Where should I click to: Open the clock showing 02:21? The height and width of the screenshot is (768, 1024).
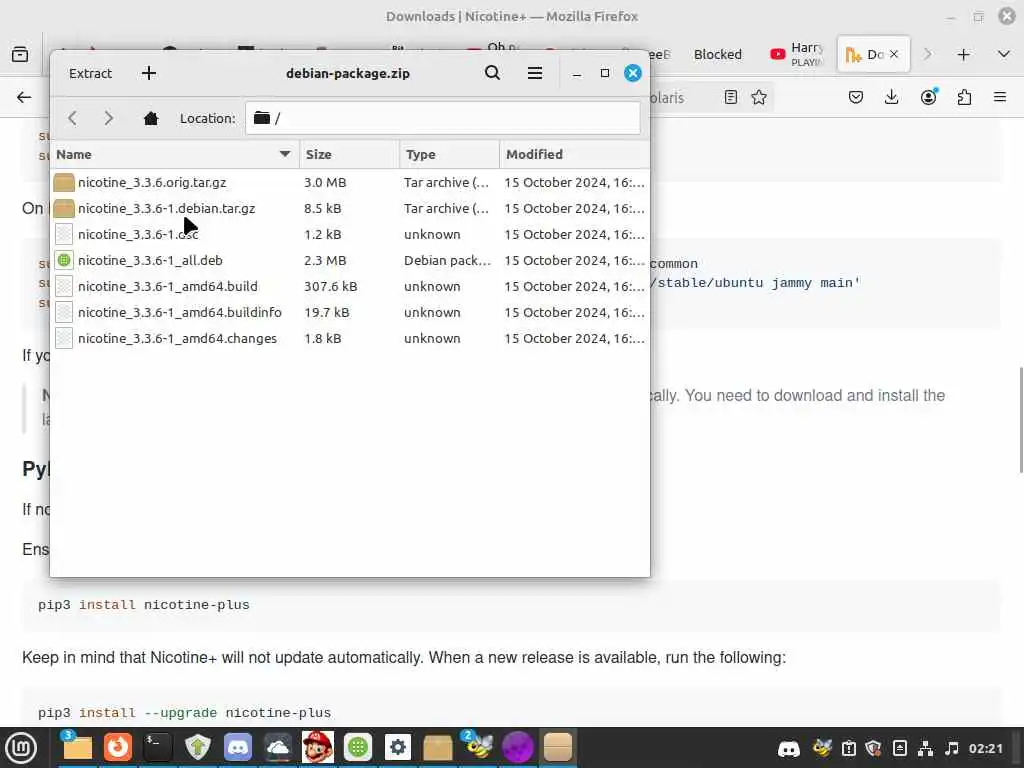click(985, 748)
